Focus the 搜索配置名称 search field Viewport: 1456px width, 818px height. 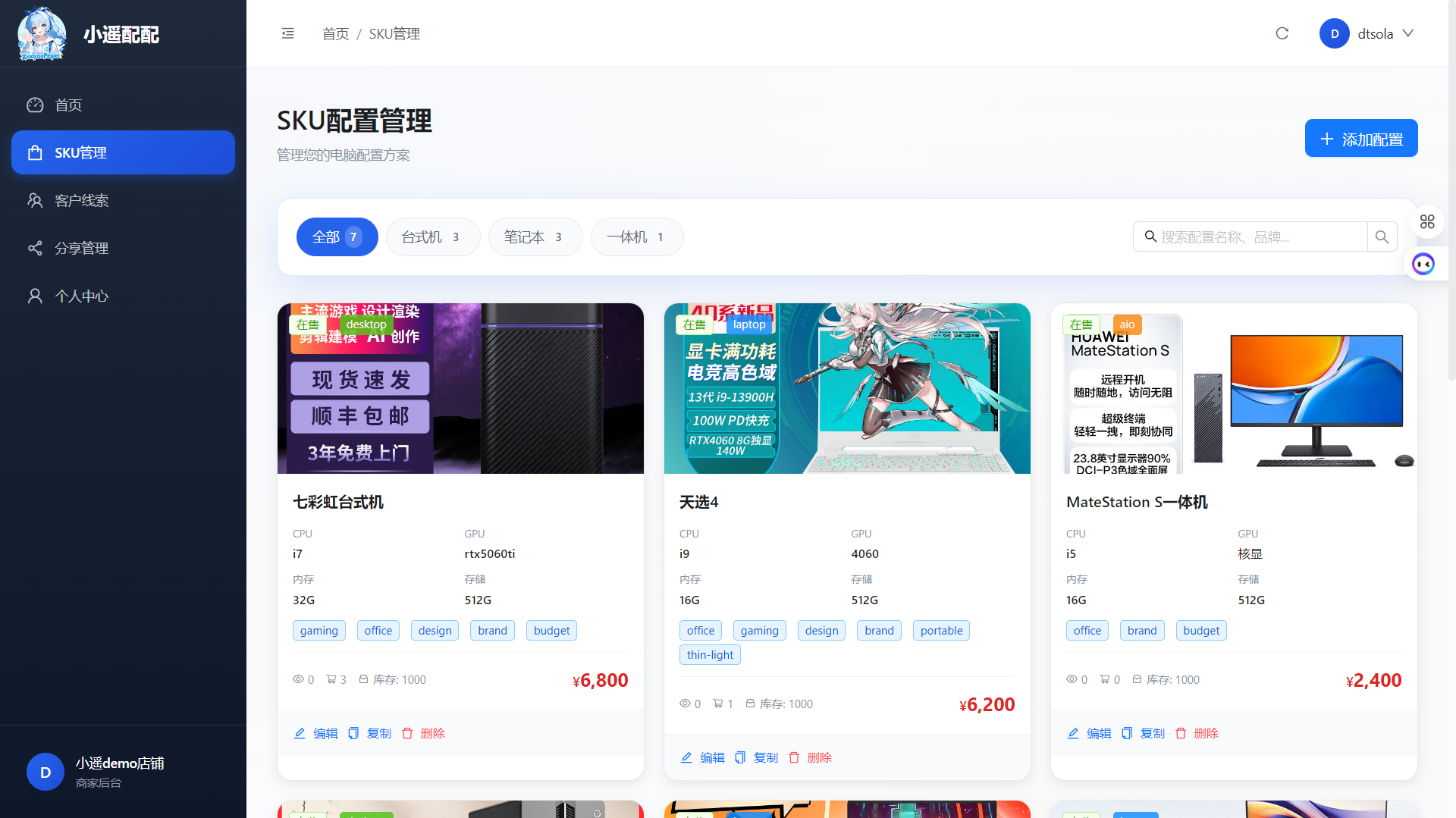click(1259, 237)
